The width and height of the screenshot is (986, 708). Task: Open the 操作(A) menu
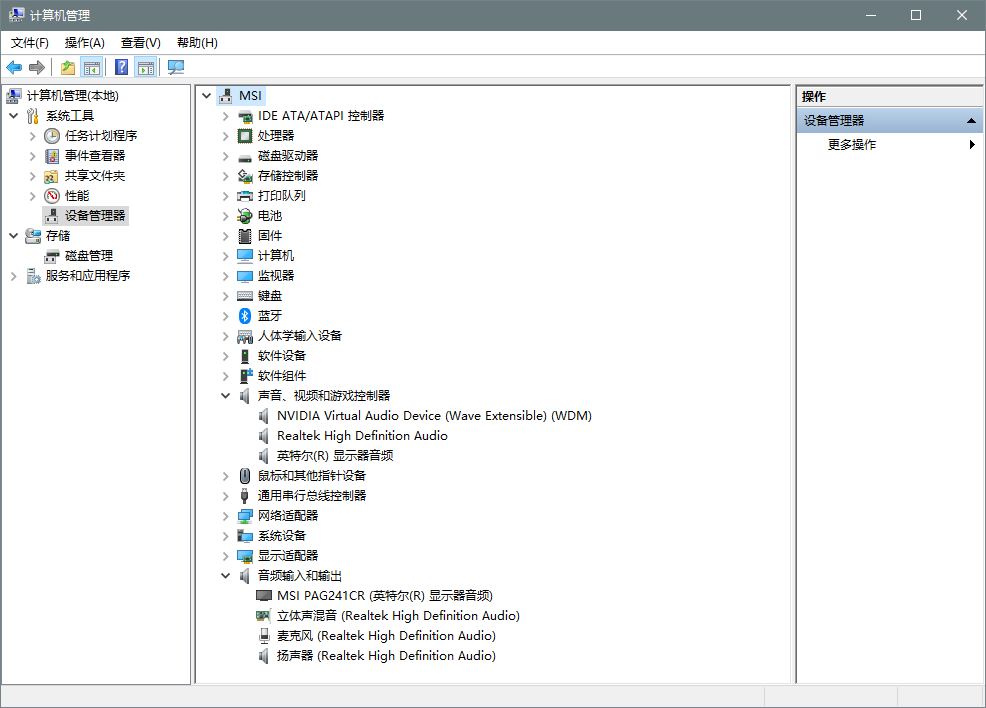[x=84, y=43]
